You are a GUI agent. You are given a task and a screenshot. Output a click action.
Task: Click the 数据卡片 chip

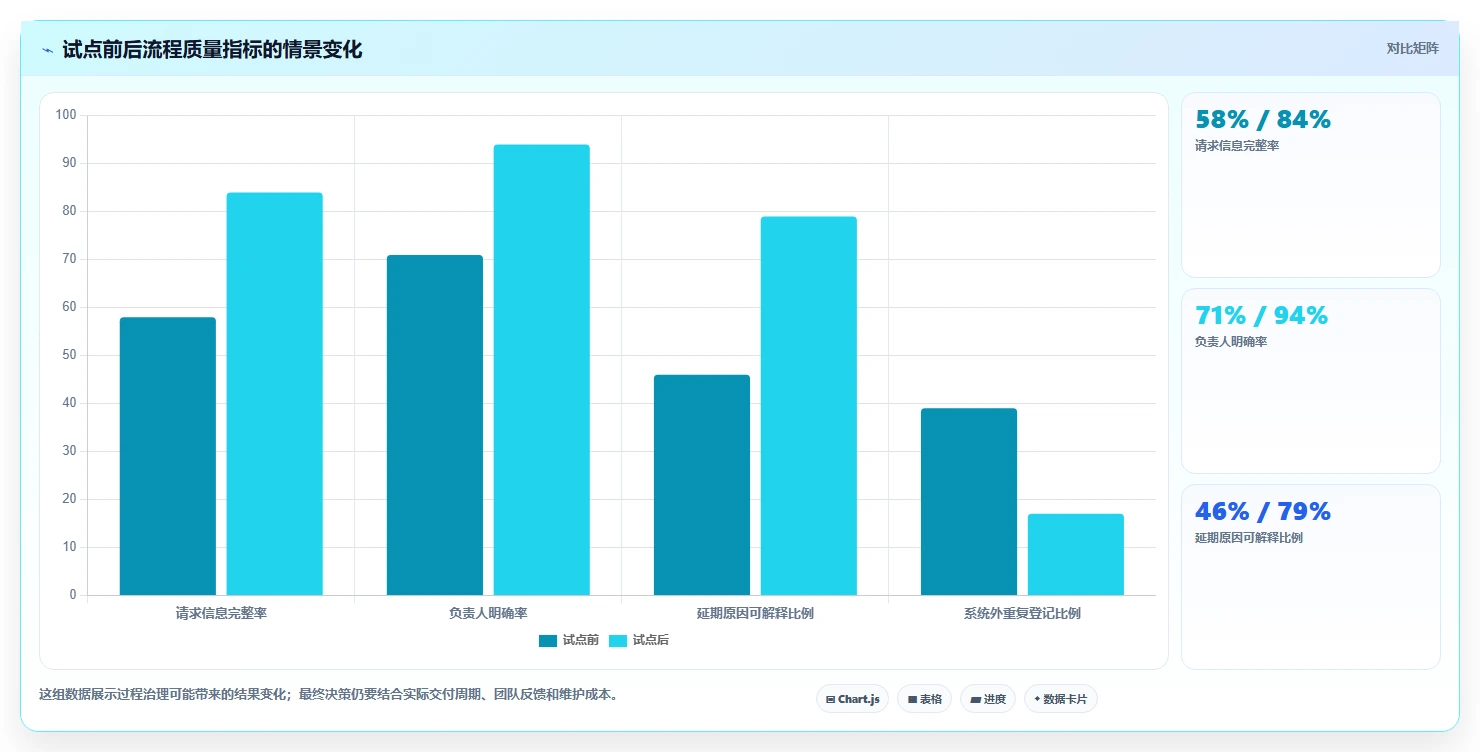1060,699
